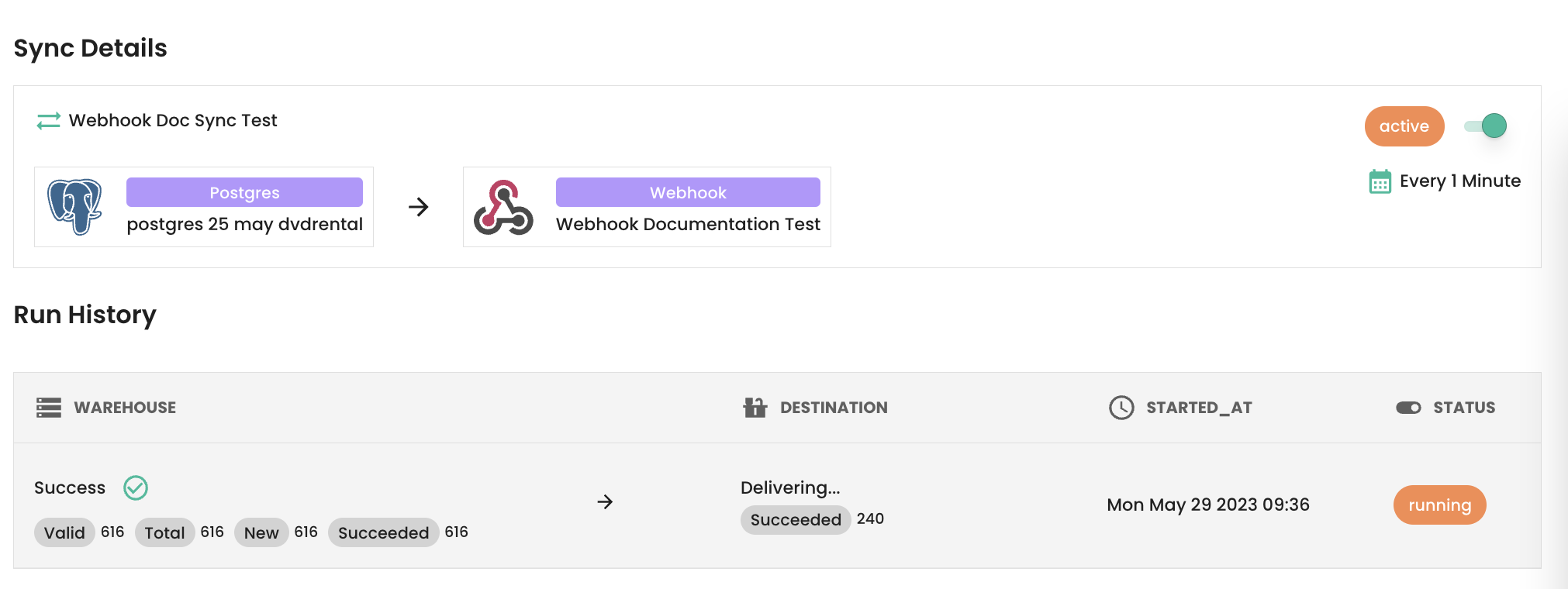Open the Sync Details section header

click(x=90, y=47)
